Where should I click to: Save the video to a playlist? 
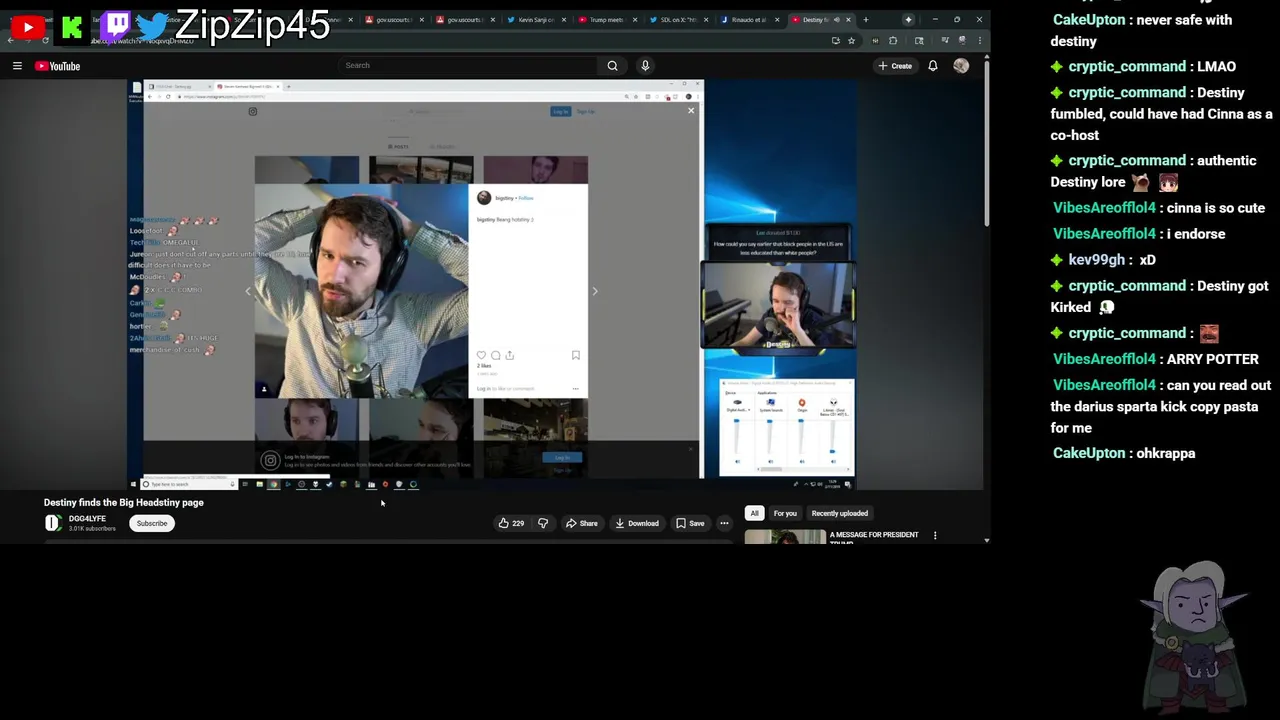[x=690, y=523]
